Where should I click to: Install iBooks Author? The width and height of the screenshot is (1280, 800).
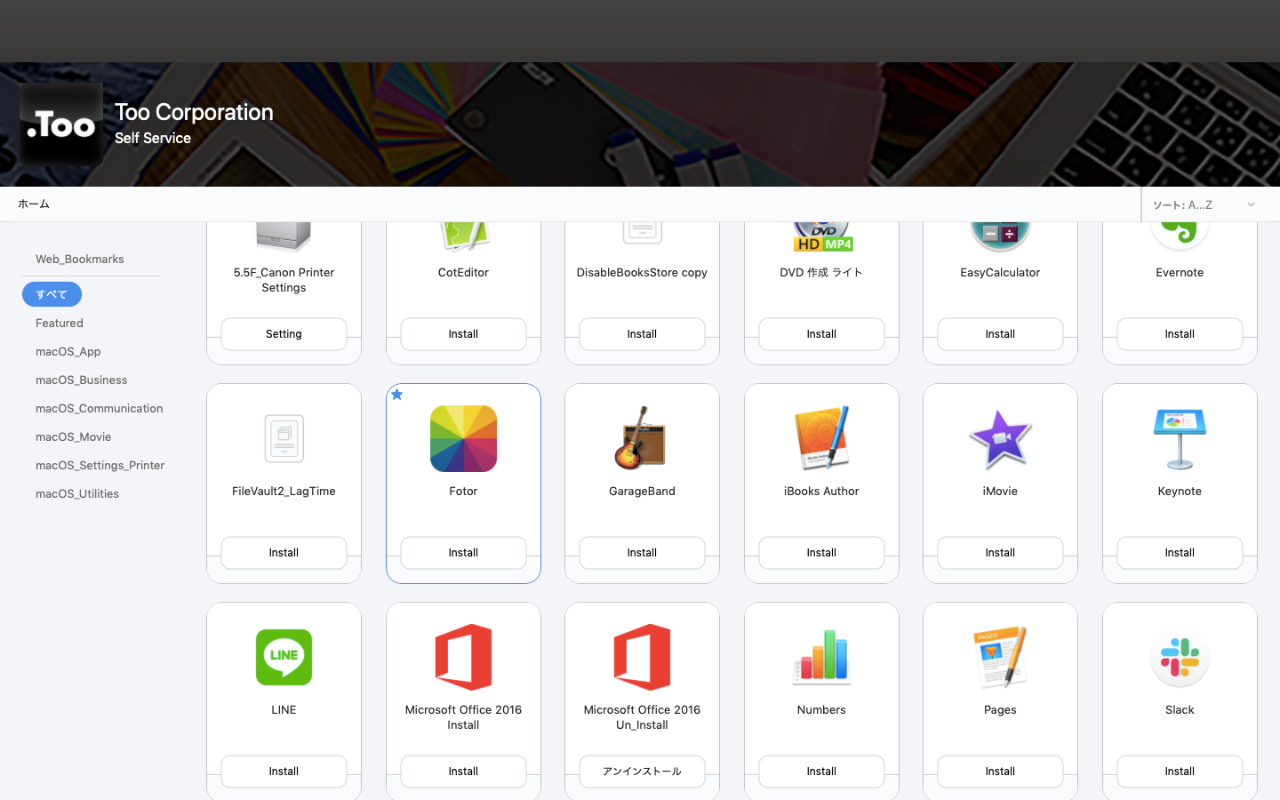click(821, 552)
